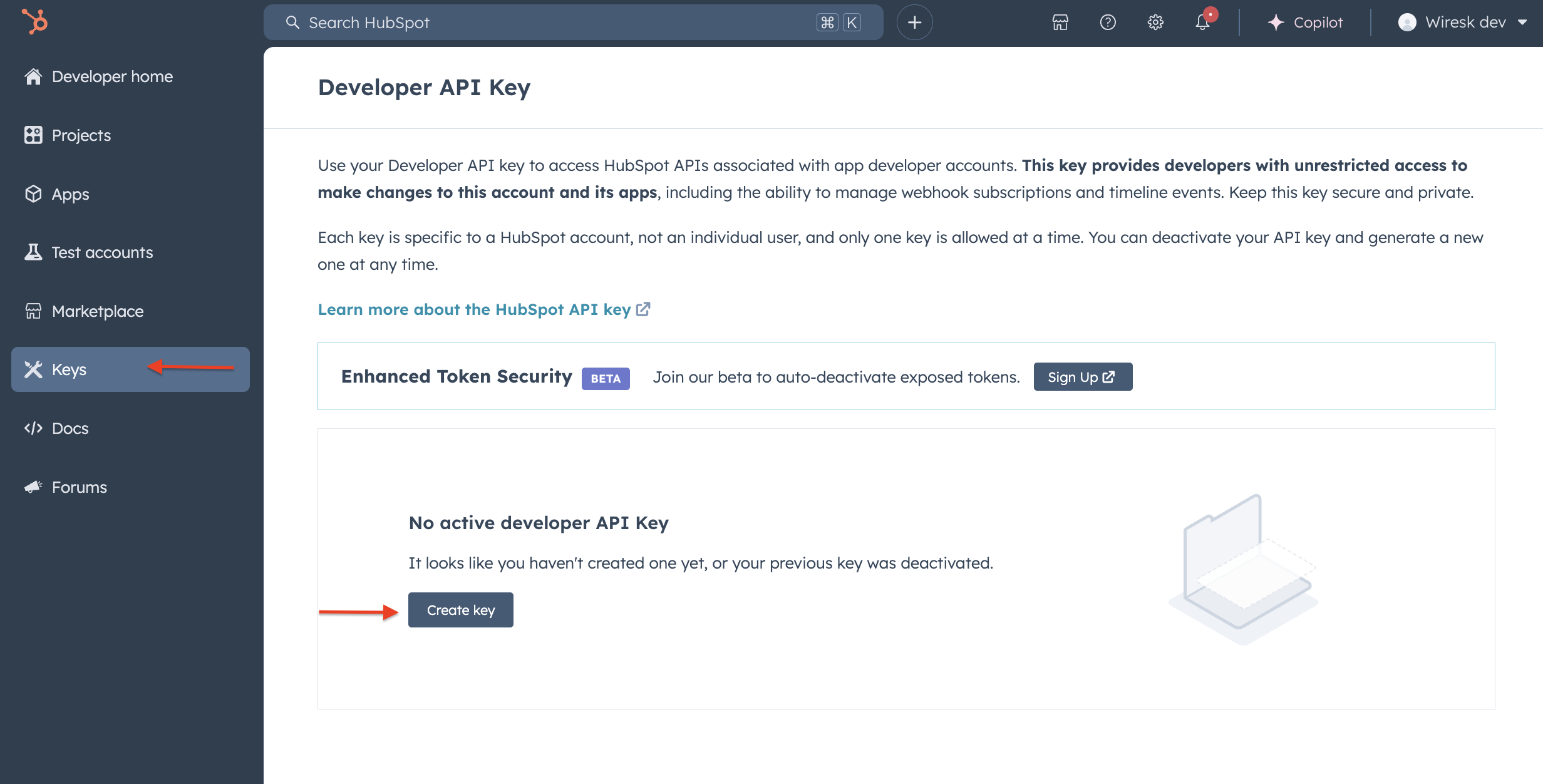Image resolution: width=1543 pixels, height=784 pixels.
Task: Click the Developer home house icon
Action: pos(33,76)
